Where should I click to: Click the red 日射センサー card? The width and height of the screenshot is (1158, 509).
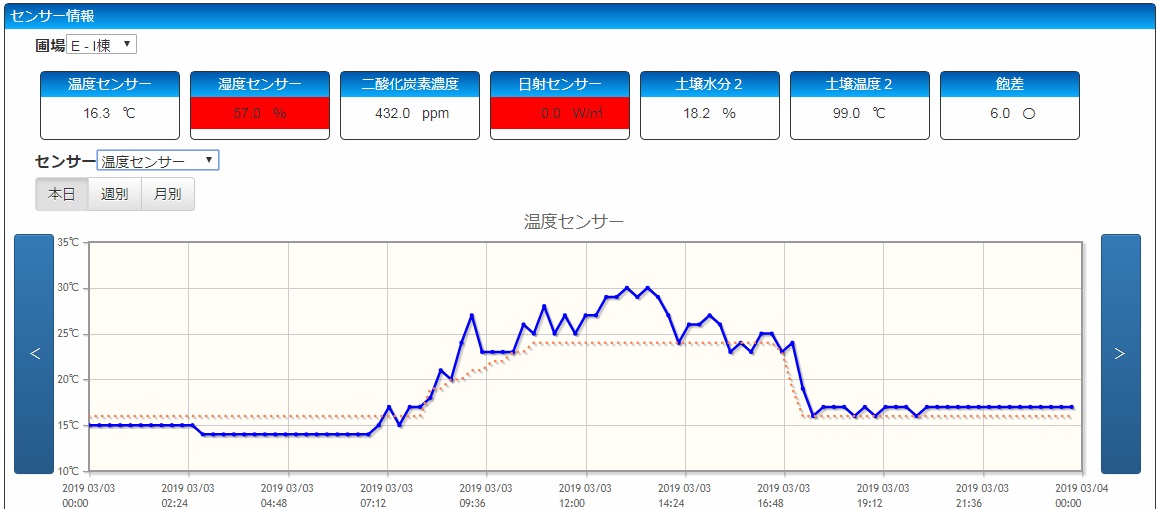pos(560,105)
